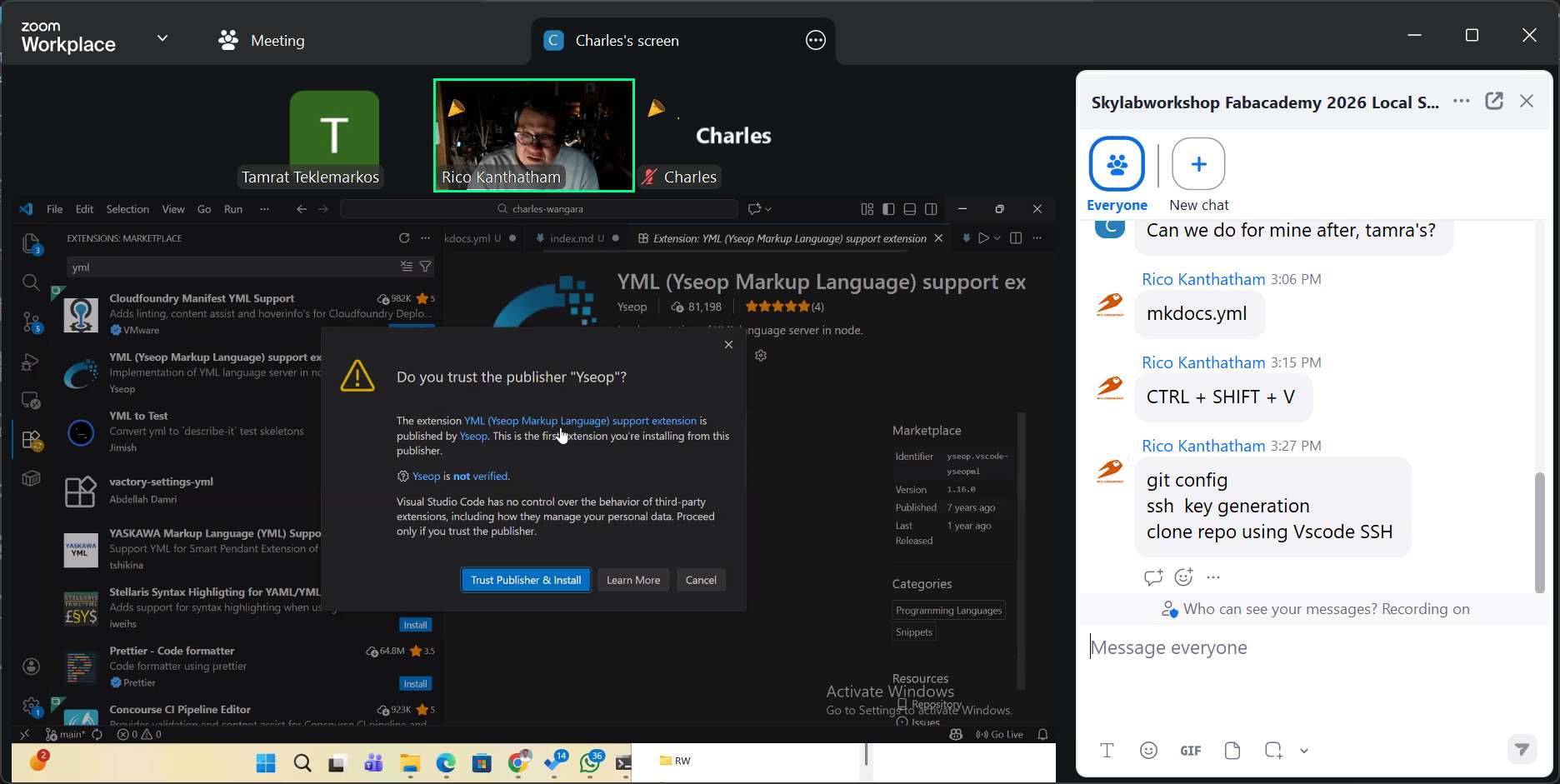Open the Accounts menu in VS Code

click(31, 667)
